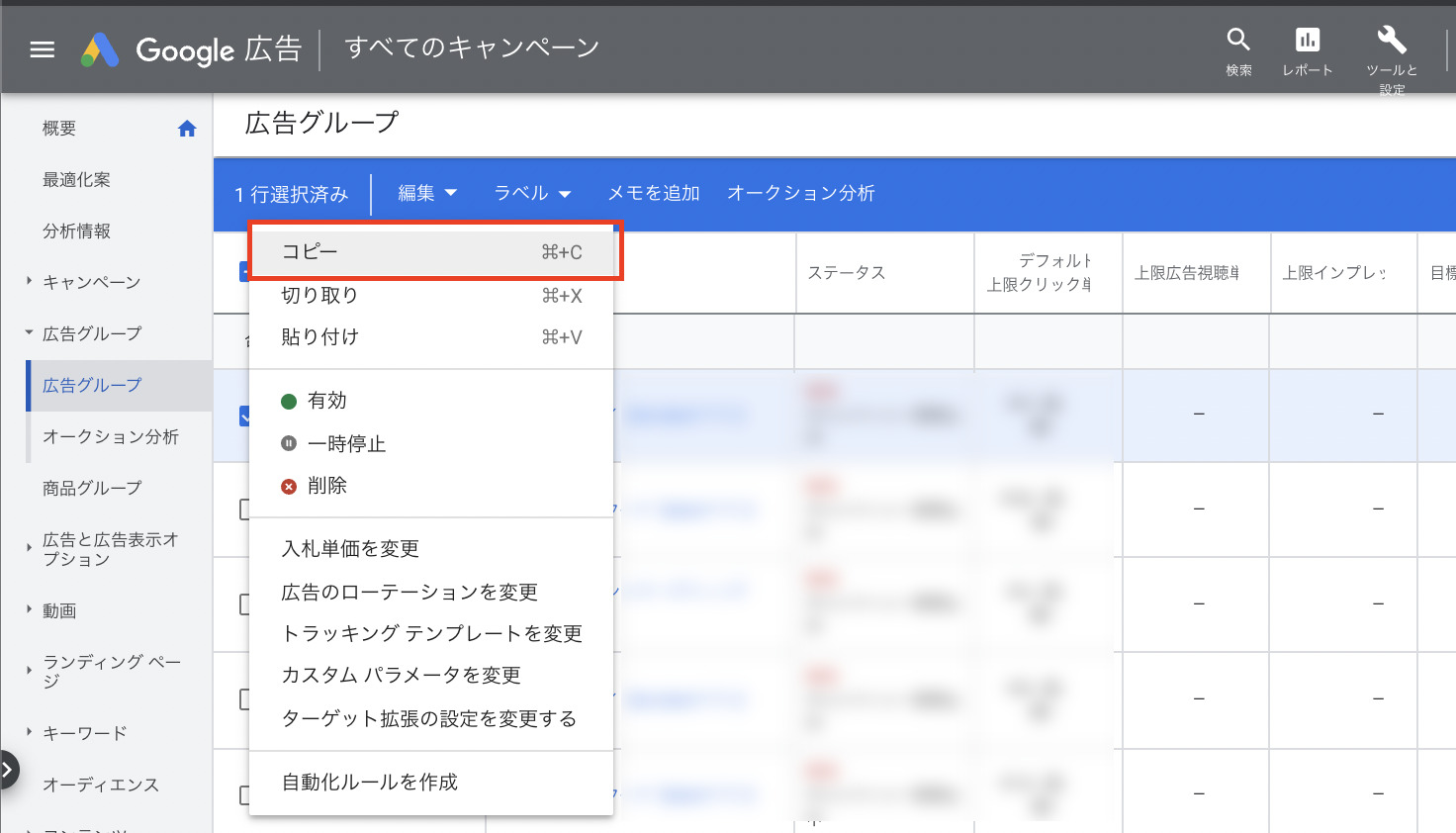
Task: Open the hamburger main menu
Action: pos(43,49)
